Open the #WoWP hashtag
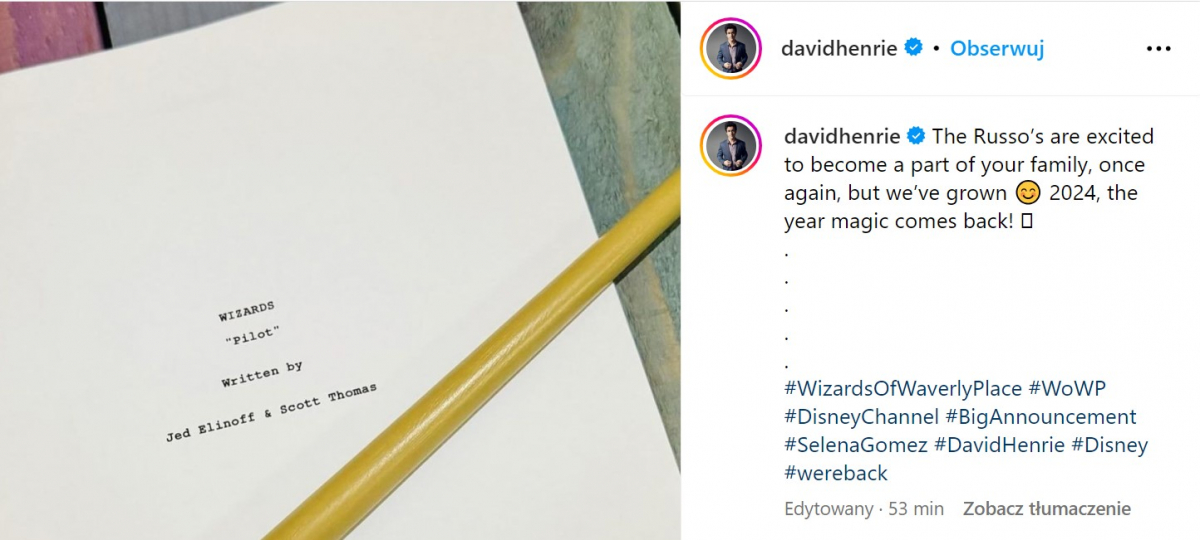The image size is (1200, 540). [x=1067, y=389]
